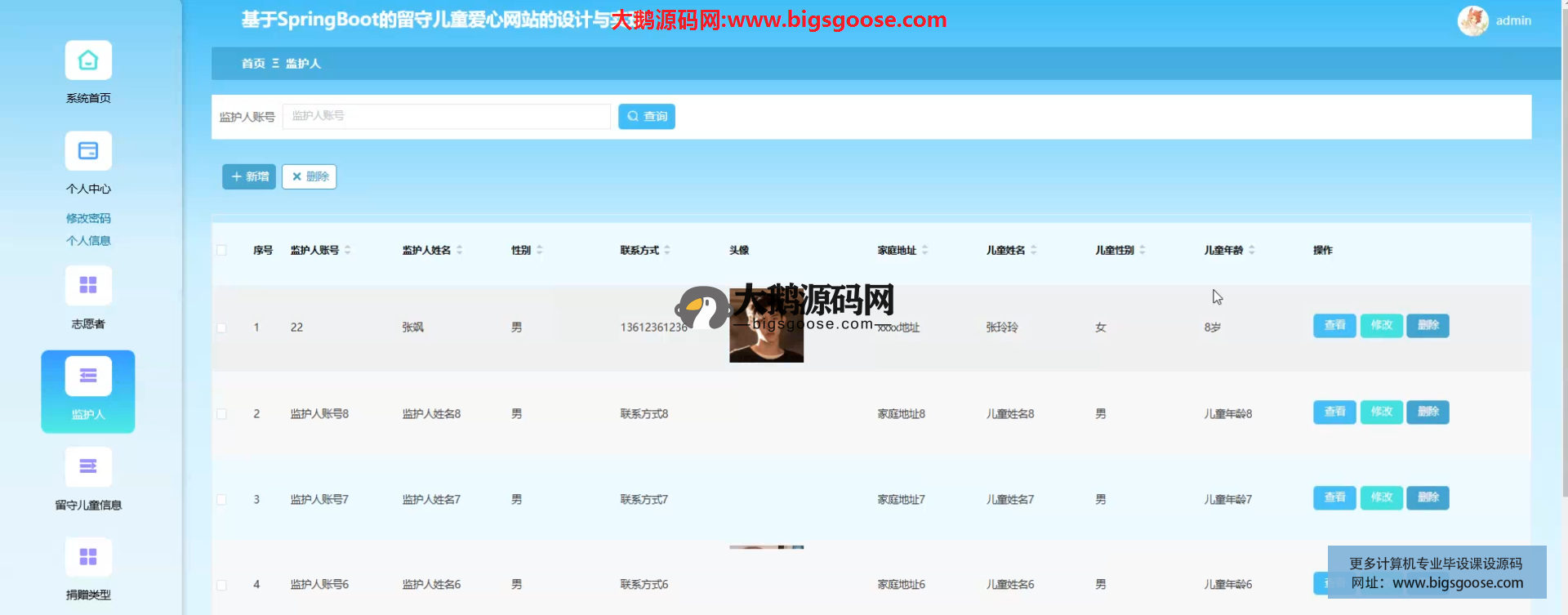Click the avatar thumbnail in row 1

[766, 343]
